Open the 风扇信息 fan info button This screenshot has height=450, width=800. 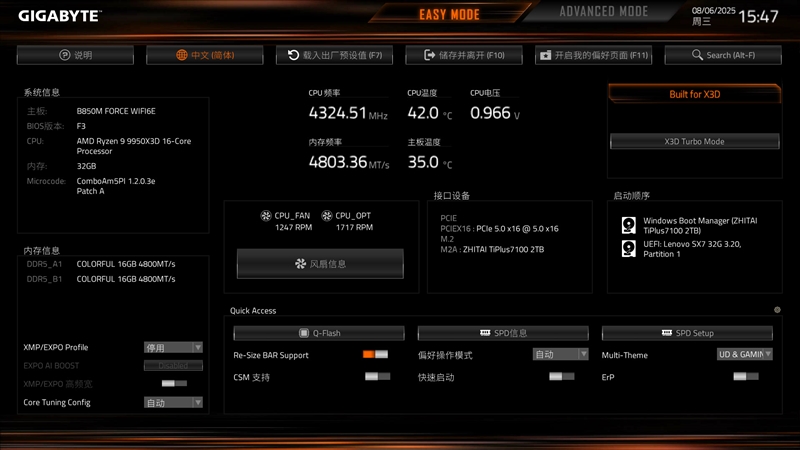tap(320, 264)
